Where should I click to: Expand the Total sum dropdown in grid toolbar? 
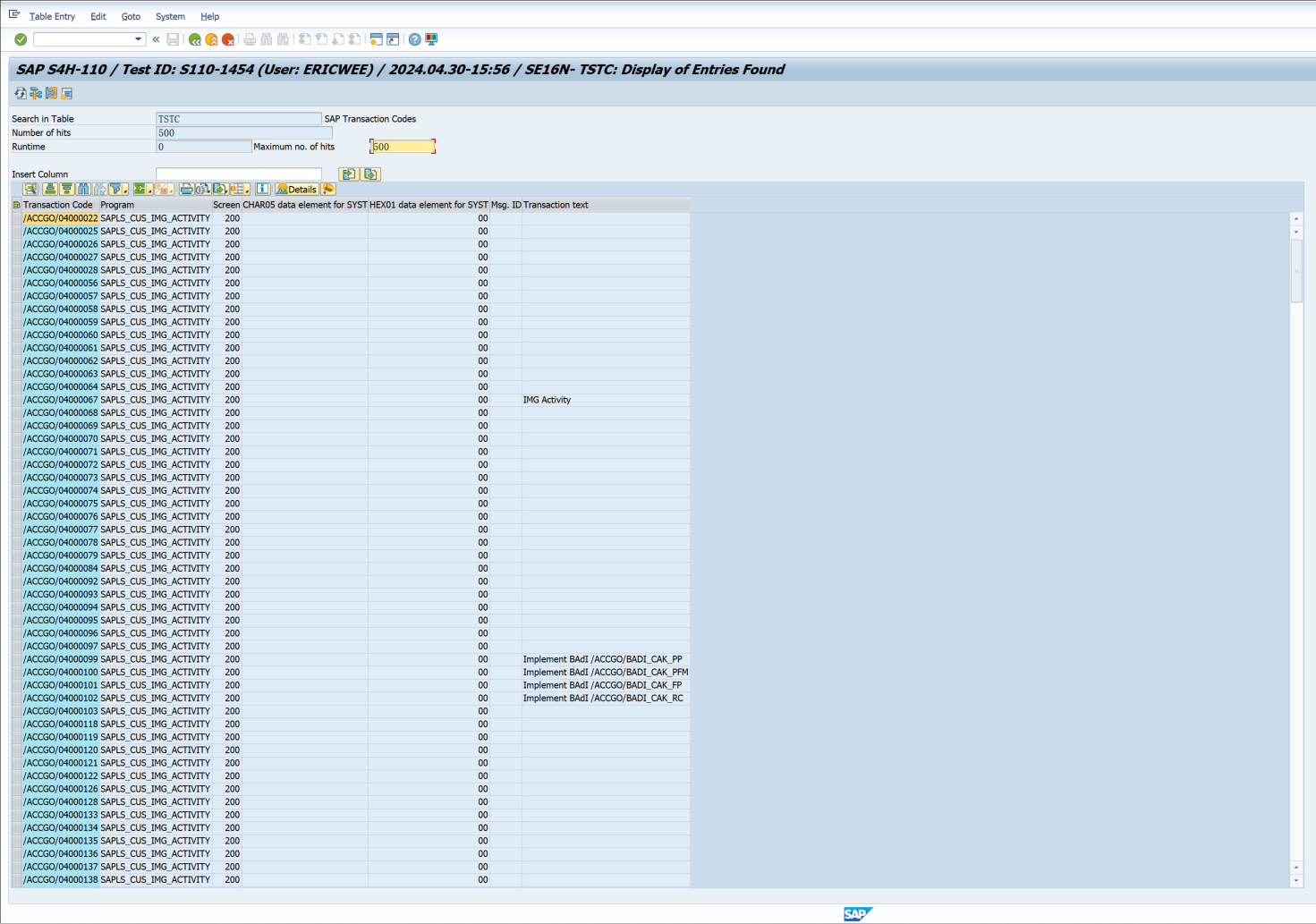click(149, 191)
